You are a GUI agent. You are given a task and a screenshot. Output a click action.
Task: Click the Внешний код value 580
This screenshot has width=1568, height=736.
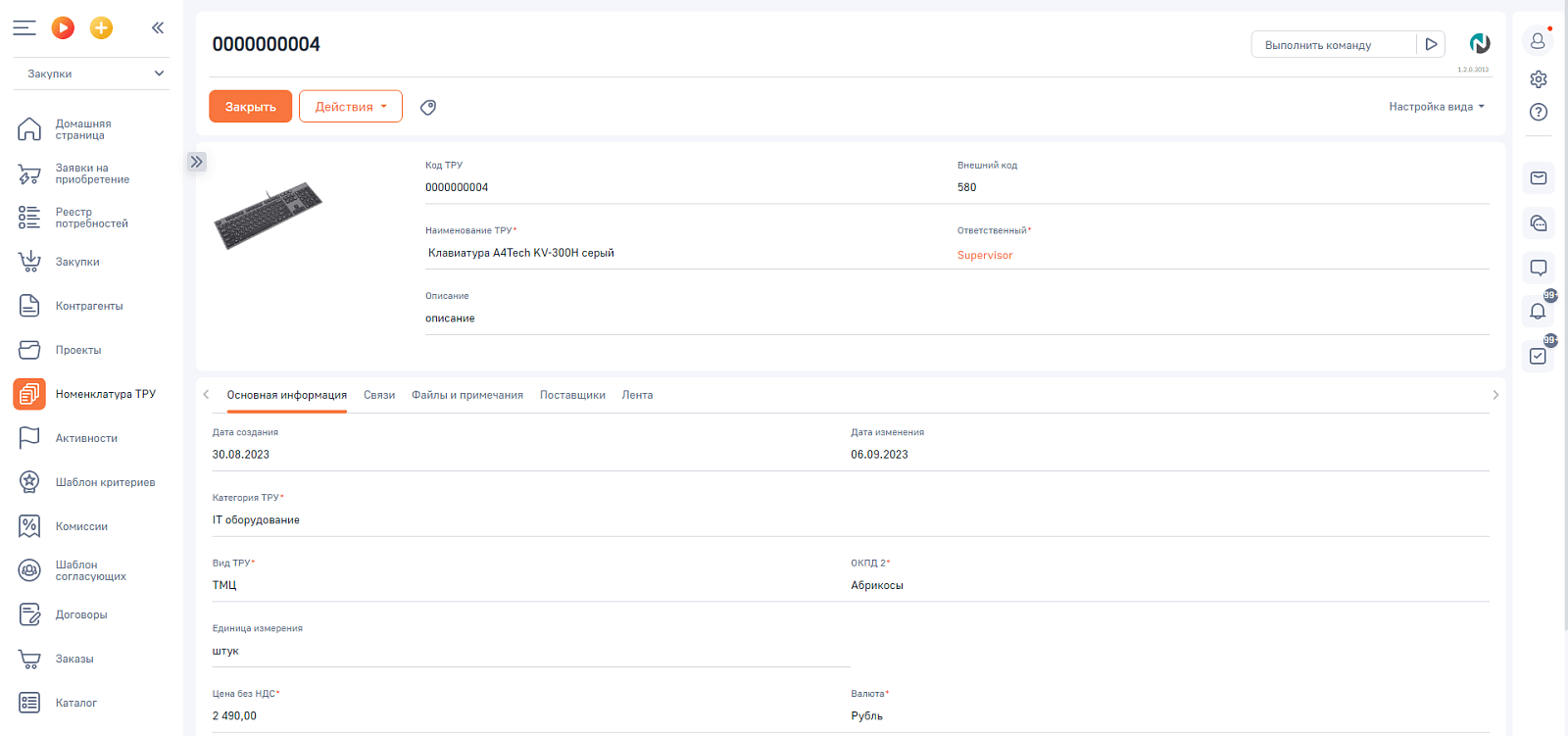click(966, 187)
